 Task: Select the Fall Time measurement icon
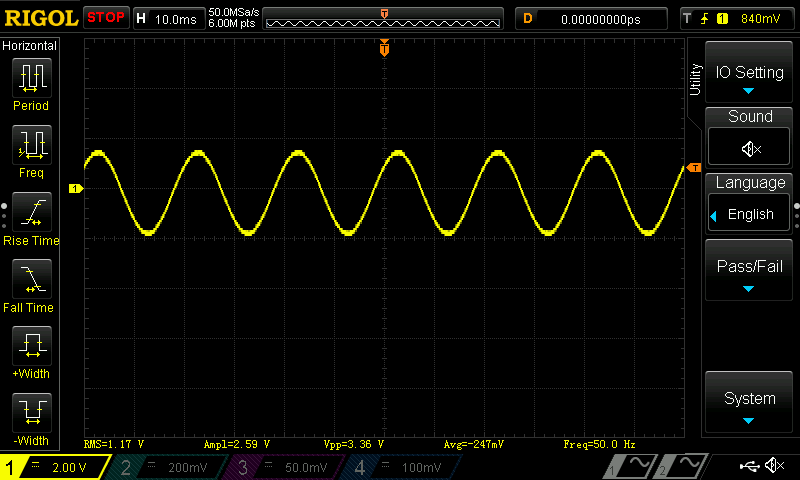click(32, 279)
